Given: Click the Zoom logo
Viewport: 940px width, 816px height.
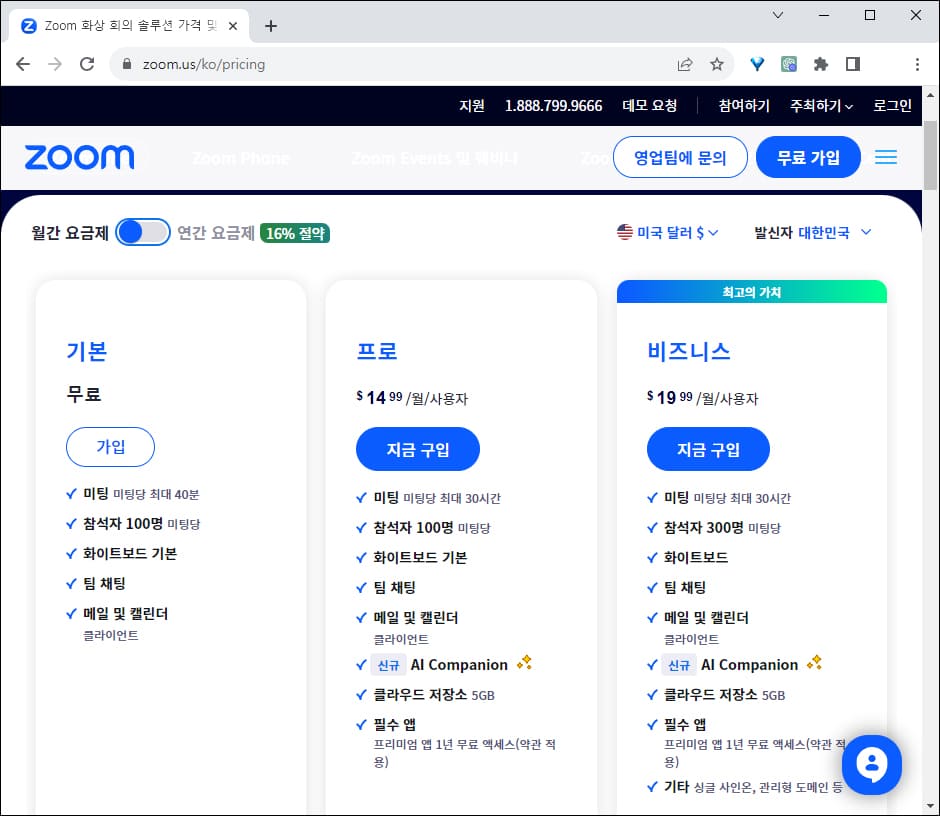Looking at the screenshot, I should point(79,157).
